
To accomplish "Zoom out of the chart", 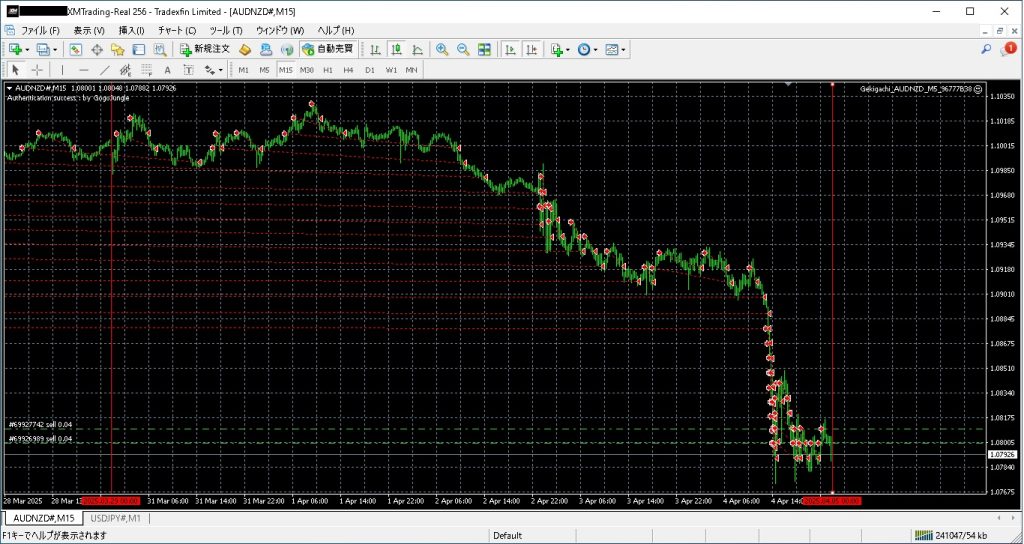I will [x=463, y=49].
